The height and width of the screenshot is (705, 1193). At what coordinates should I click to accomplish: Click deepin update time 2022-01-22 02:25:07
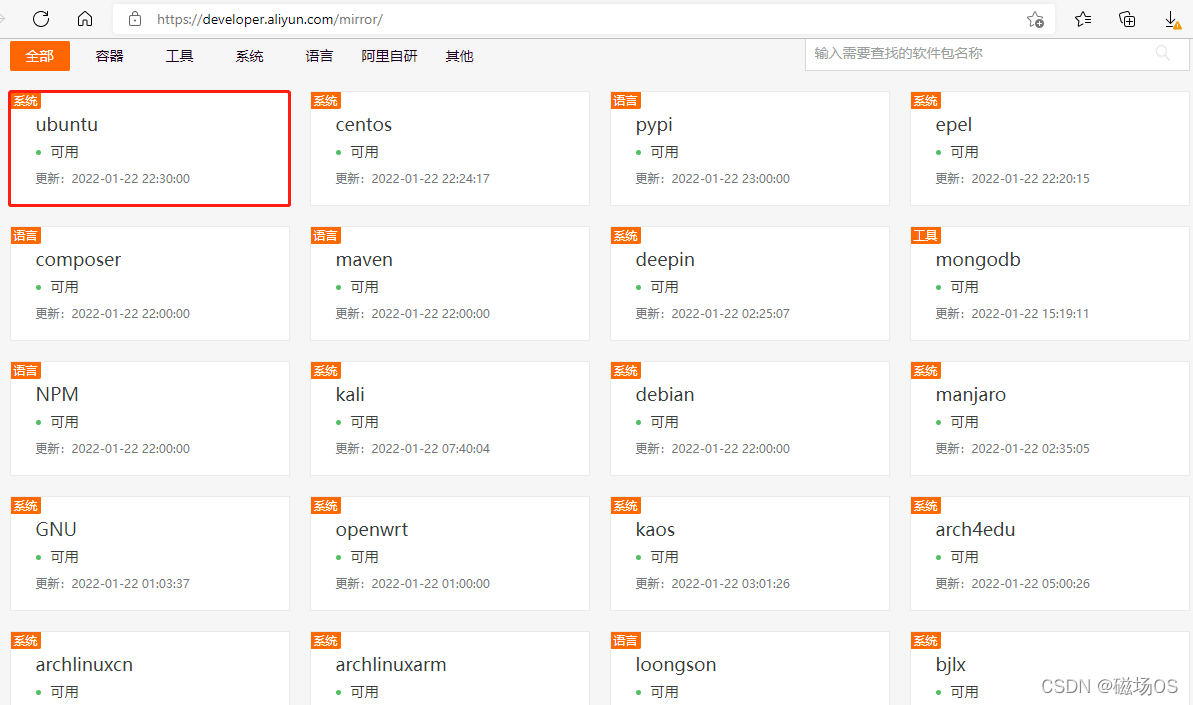tap(730, 313)
